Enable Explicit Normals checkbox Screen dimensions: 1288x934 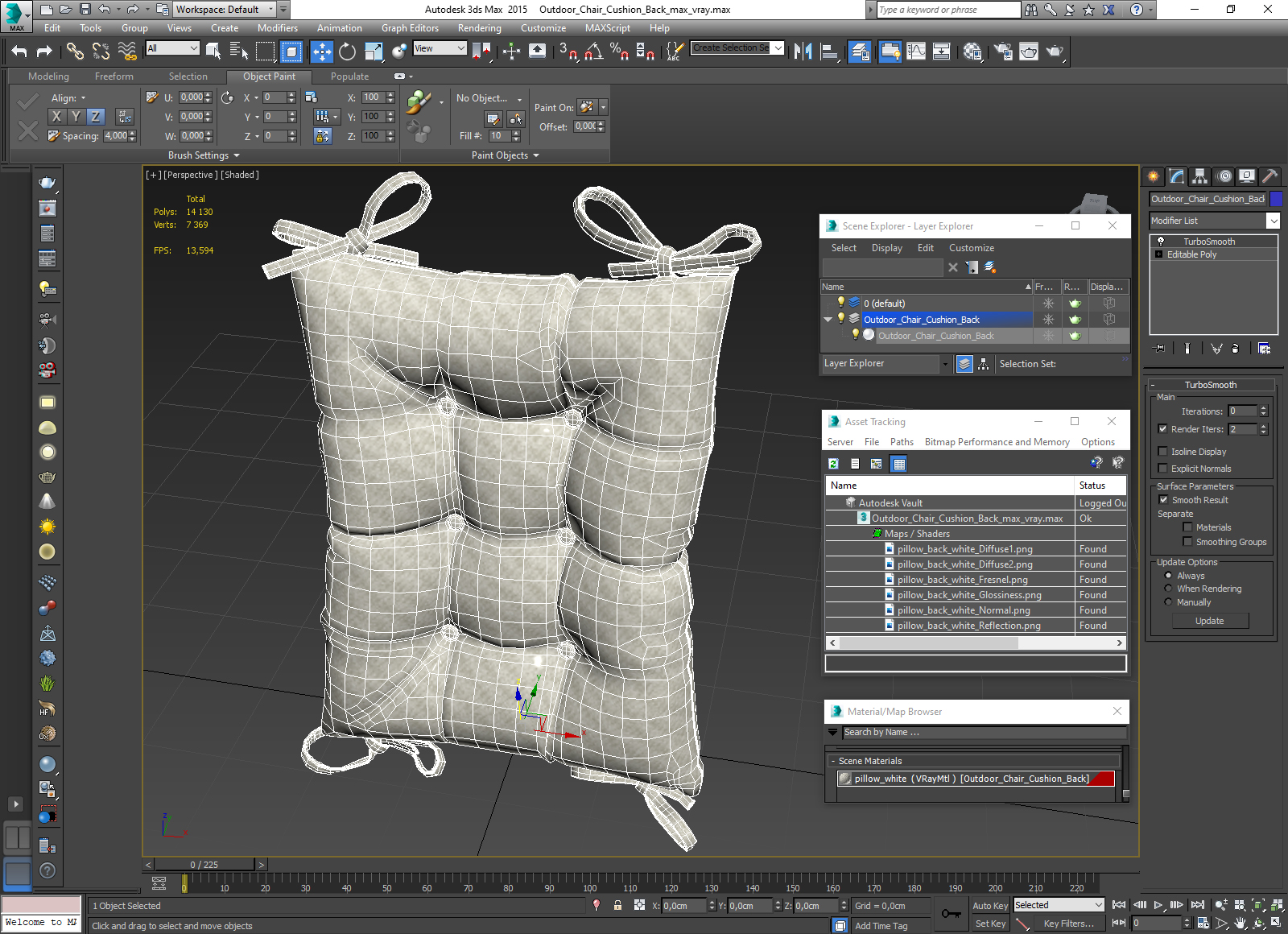point(1162,469)
